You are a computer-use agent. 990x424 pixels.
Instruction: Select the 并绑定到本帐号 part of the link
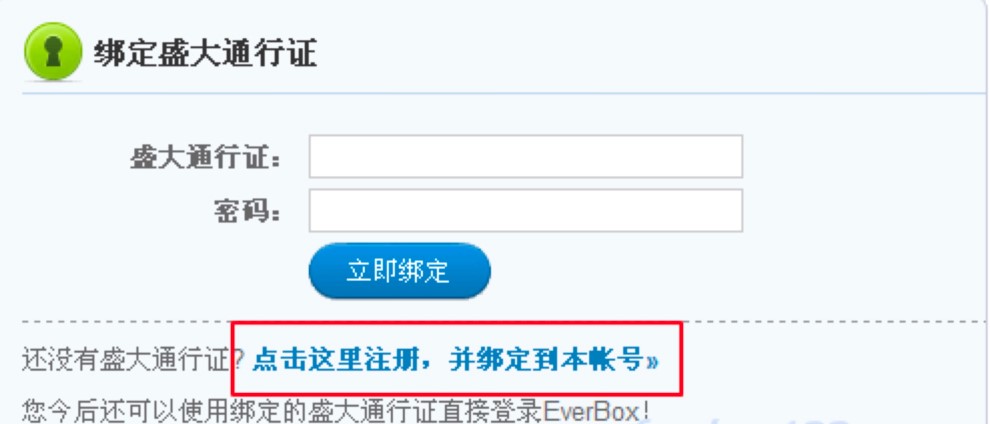(546, 361)
